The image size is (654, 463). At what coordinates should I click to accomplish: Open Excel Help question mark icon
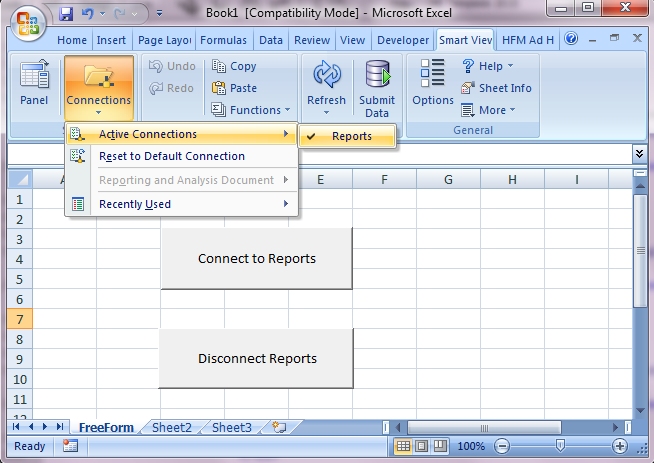pos(571,39)
